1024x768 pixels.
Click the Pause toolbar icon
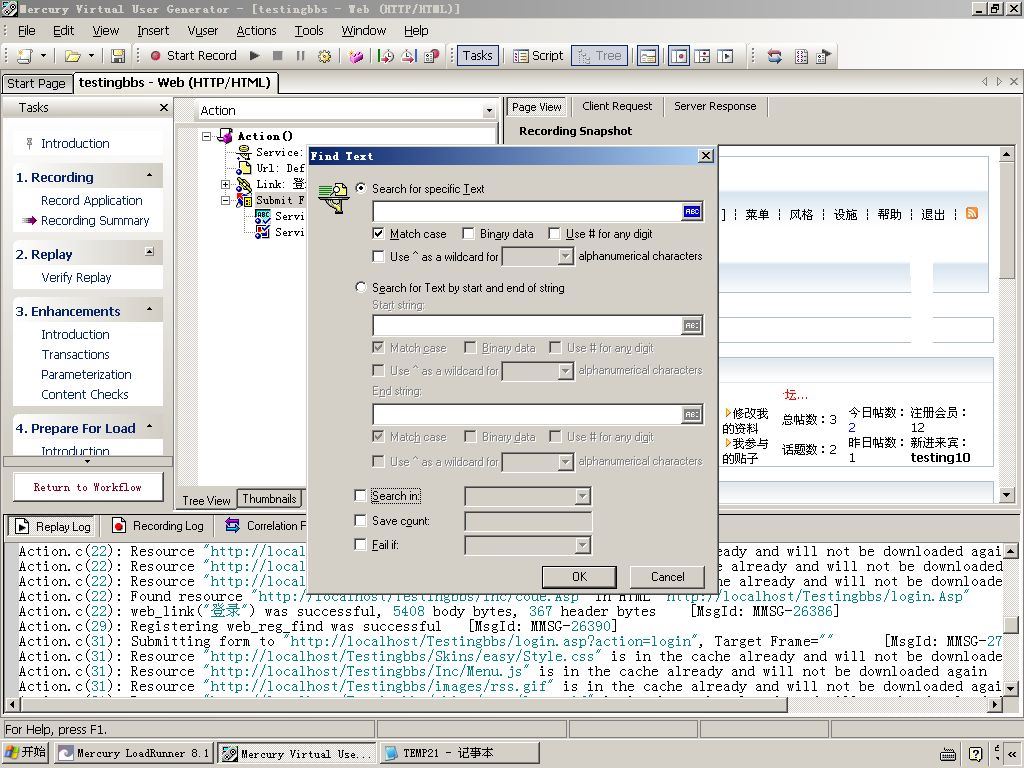(x=300, y=56)
